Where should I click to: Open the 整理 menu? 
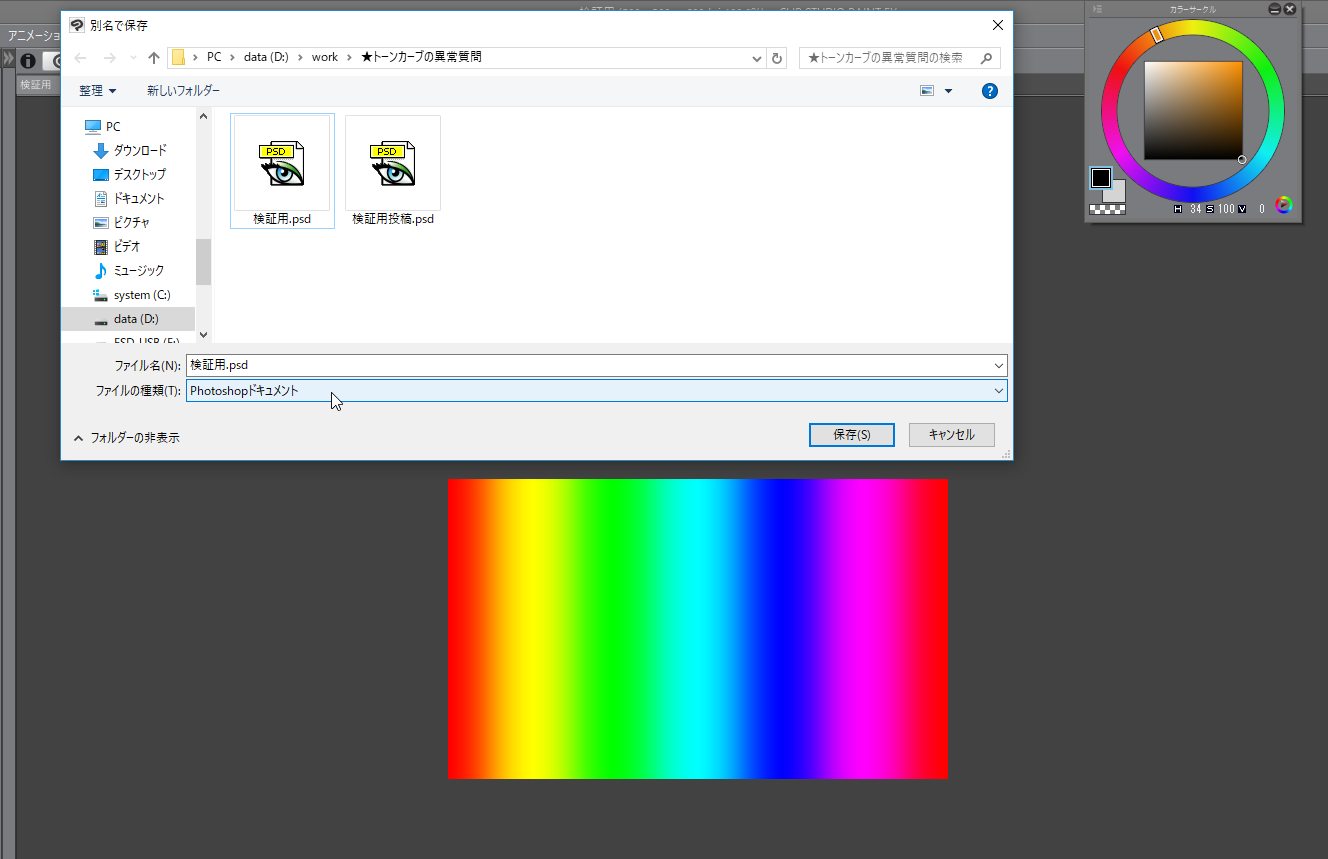coord(97,91)
